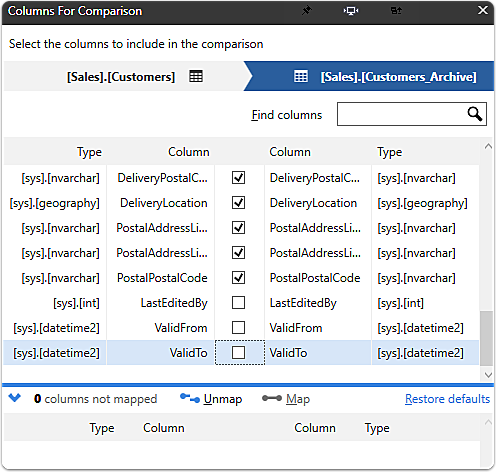The height and width of the screenshot is (472, 496).
Task: Check the LastEditedBy checkbox
Action: [x=238, y=303]
